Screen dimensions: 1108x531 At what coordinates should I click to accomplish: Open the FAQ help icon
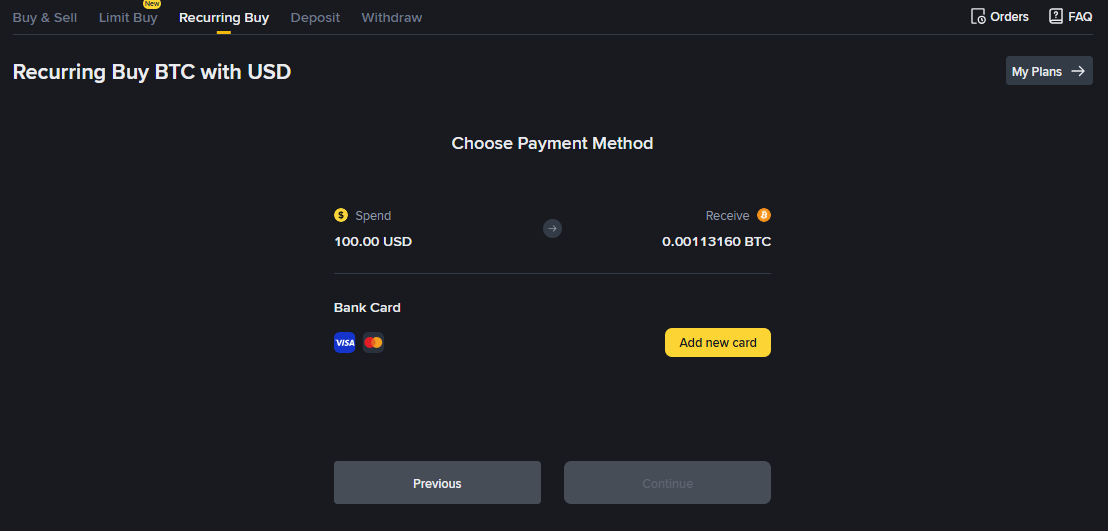click(x=1055, y=16)
